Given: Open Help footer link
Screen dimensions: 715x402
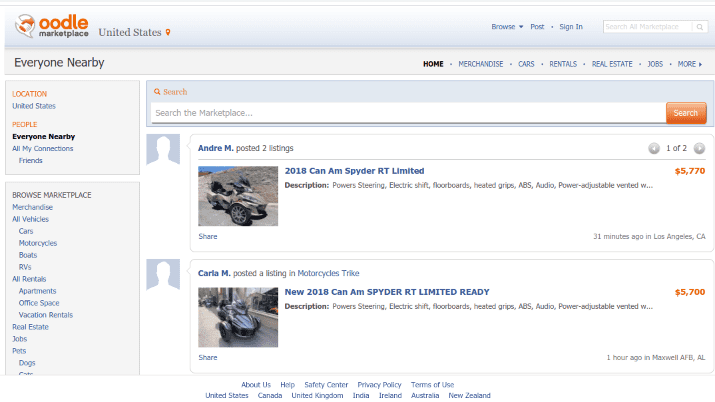Looking at the screenshot, I should [x=287, y=385].
